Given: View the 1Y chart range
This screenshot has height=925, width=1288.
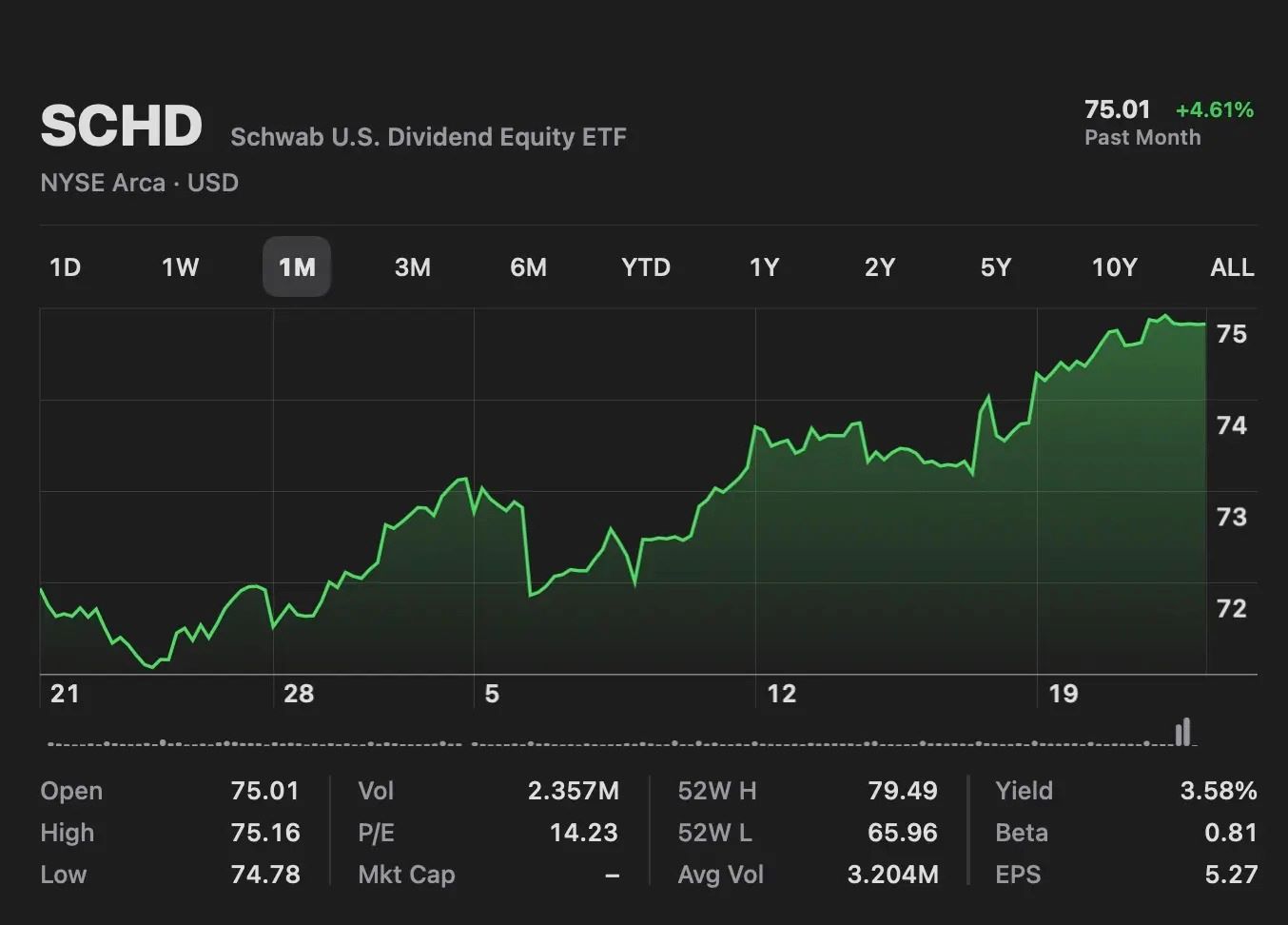Looking at the screenshot, I should coord(764,267).
